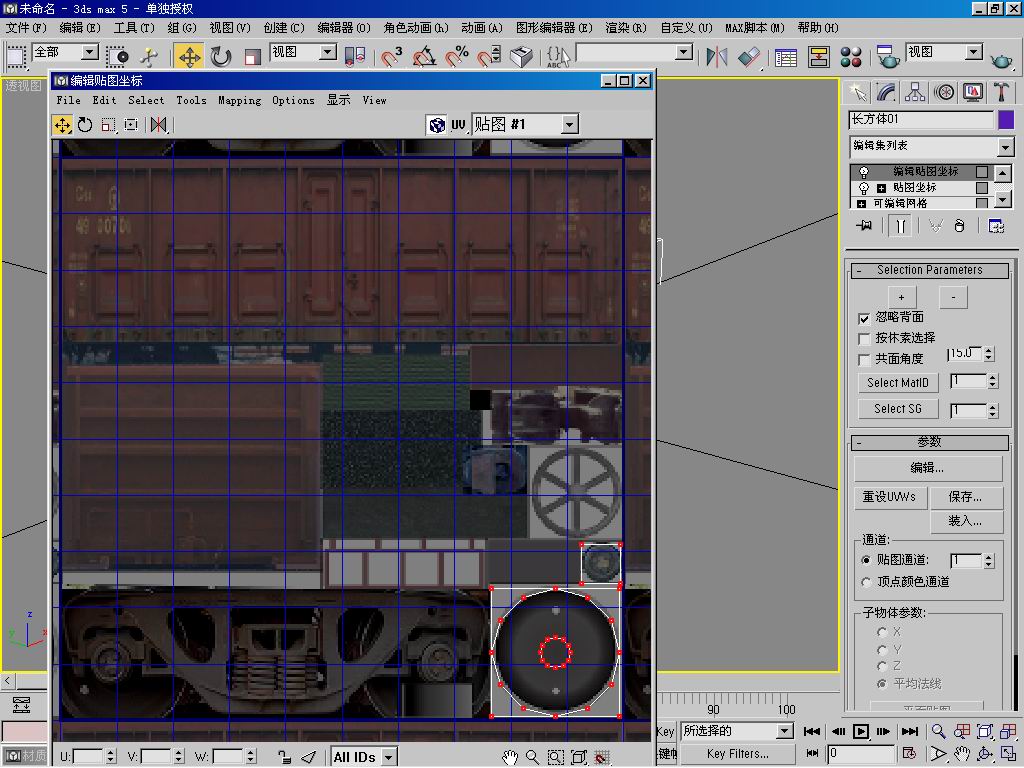
Task: Toggle the 忽略背面 checkbox
Action: (x=864, y=318)
